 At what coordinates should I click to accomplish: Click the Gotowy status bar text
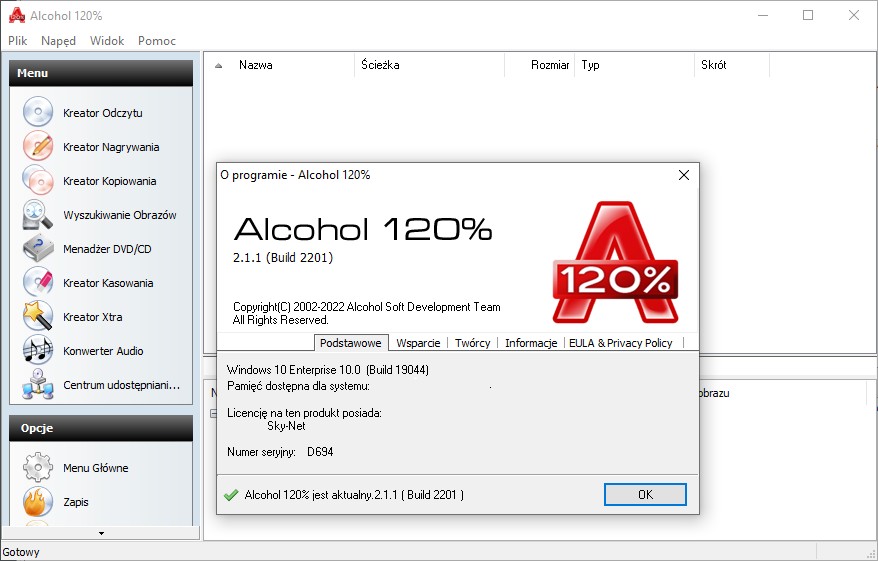[x=21, y=552]
